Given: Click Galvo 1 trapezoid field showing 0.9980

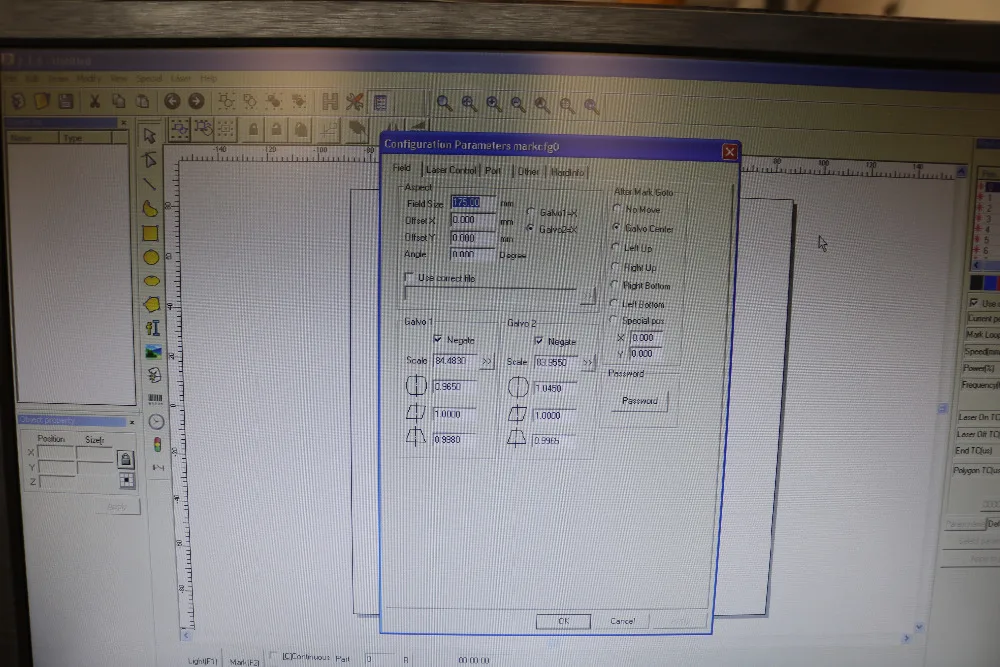Looking at the screenshot, I should (454, 439).
